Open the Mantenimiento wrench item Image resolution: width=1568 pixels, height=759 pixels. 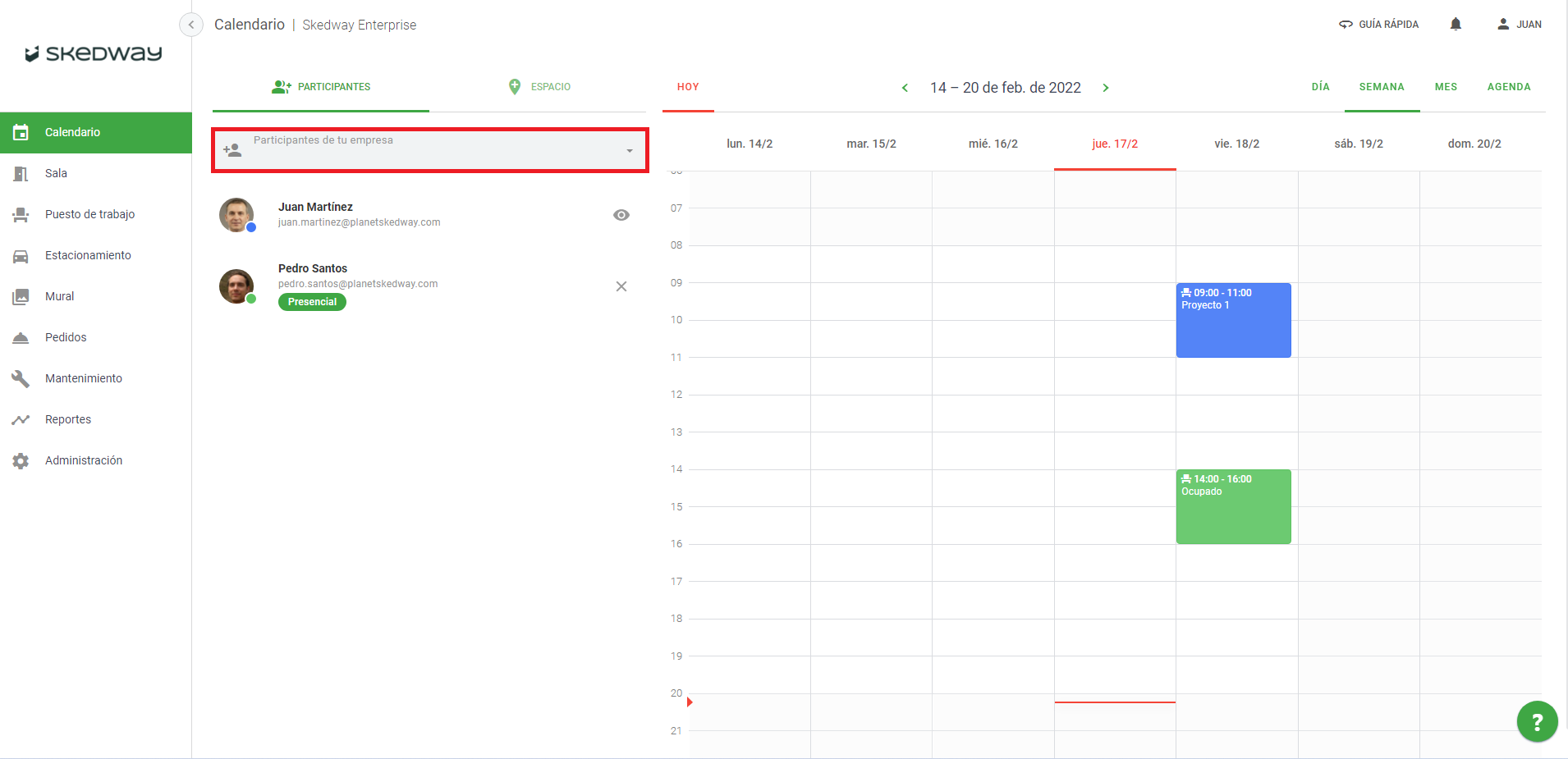[x=83, y=378]
